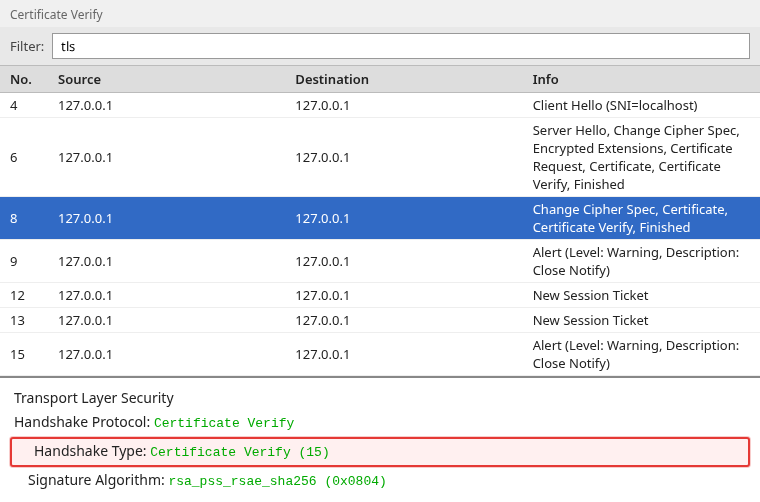Click destination 127.0.0.1 in packet 6 row
This screenshot has height=502, width=760.
pyautogui.click(x=322, y=157)
